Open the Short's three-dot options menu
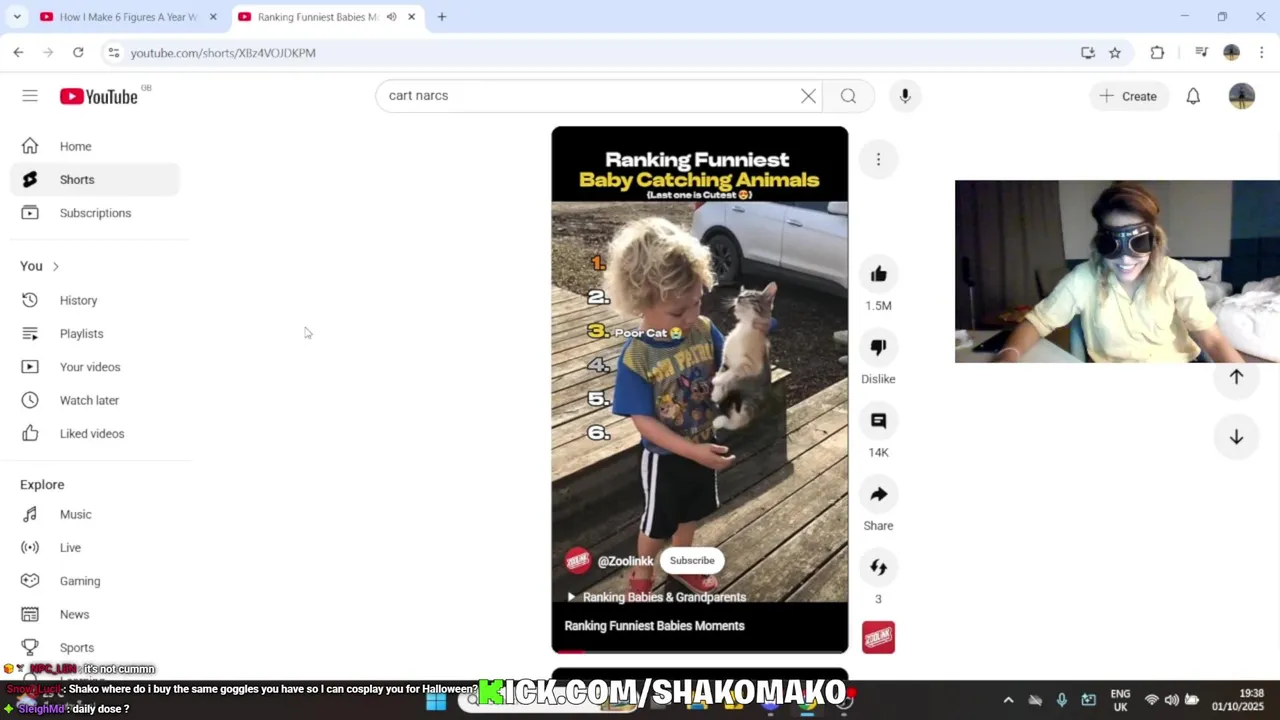The width and height of the screenshot is (1280, 720). 878,160
